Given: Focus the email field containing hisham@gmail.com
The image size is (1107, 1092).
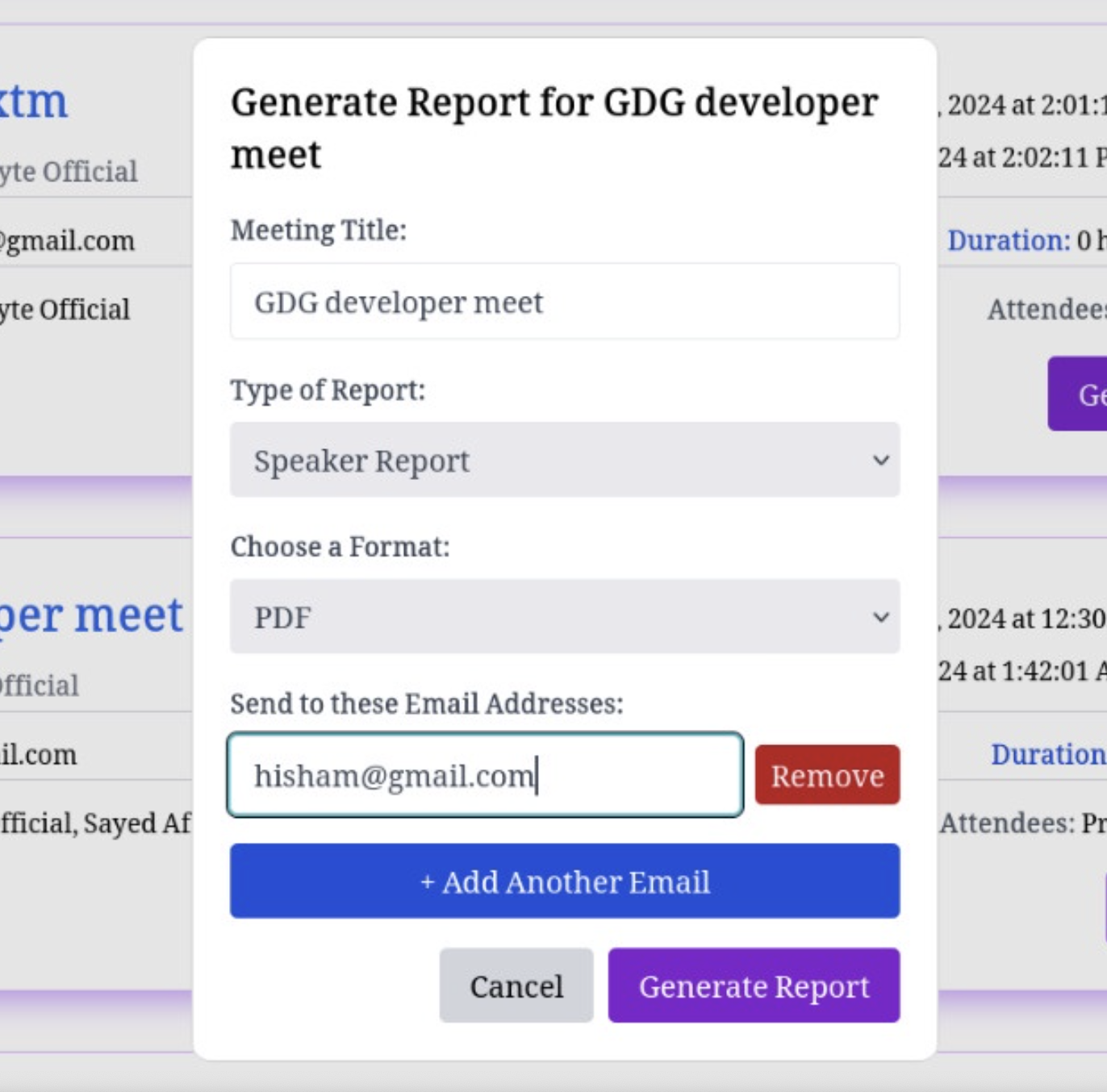Looking at the screenshot, I should tap(484, 775).
